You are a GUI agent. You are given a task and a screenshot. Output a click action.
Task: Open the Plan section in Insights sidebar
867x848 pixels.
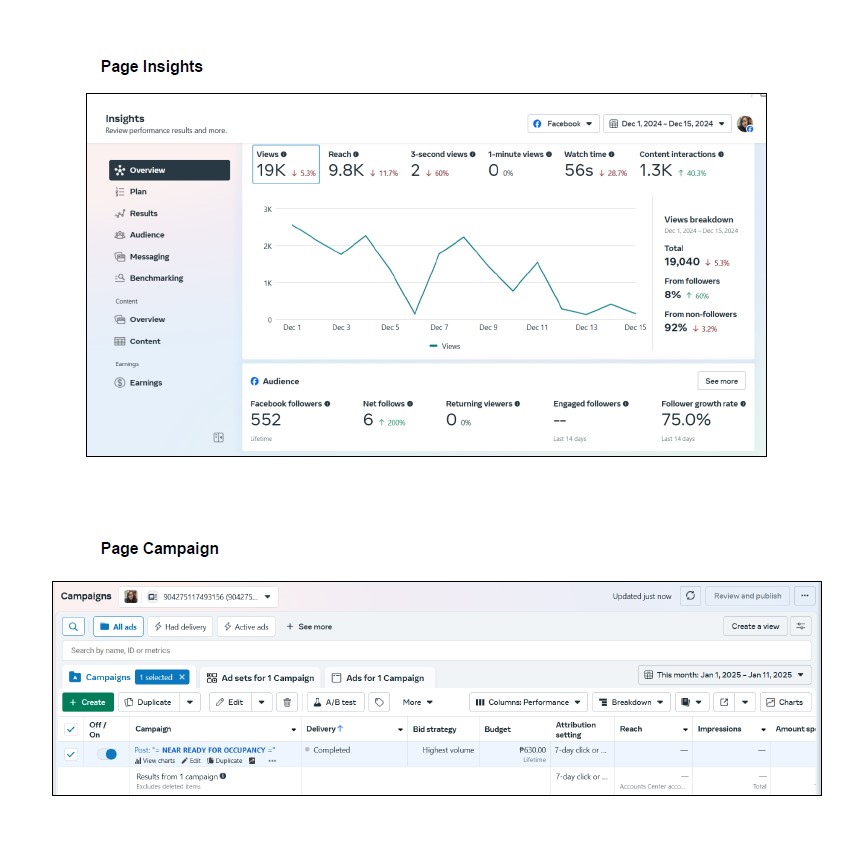(138, 192)
